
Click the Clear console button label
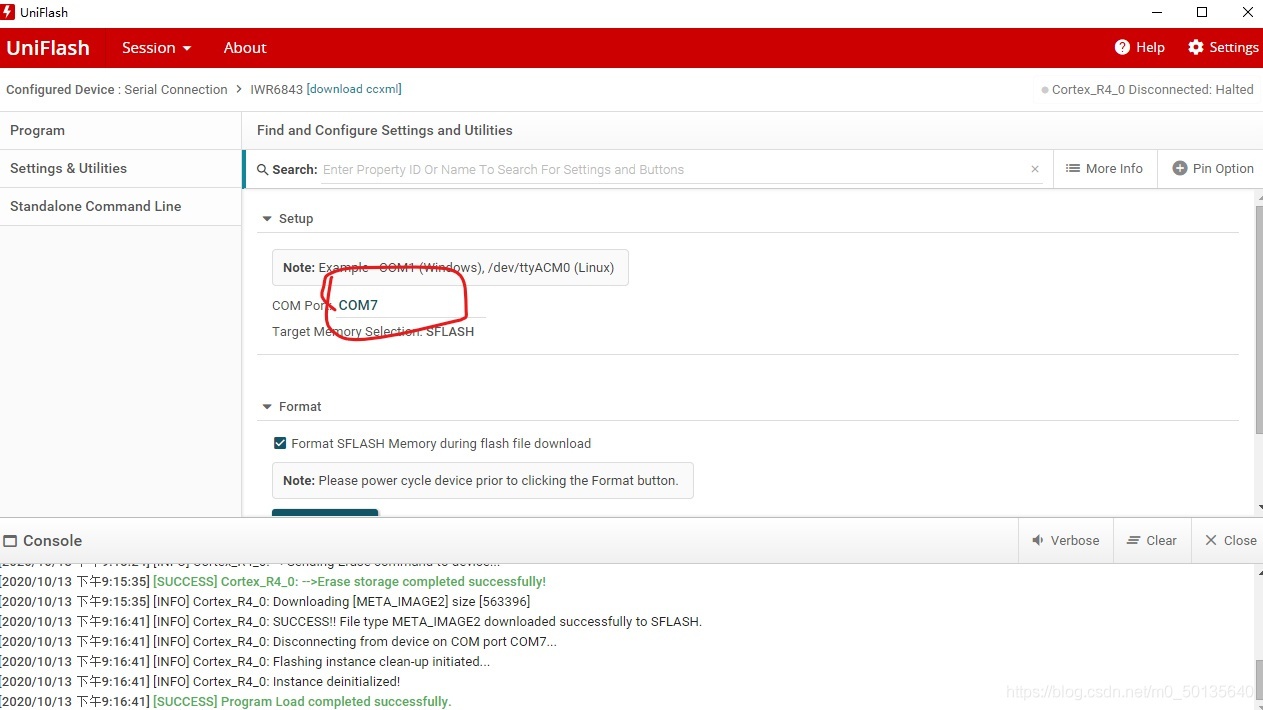1161,540
